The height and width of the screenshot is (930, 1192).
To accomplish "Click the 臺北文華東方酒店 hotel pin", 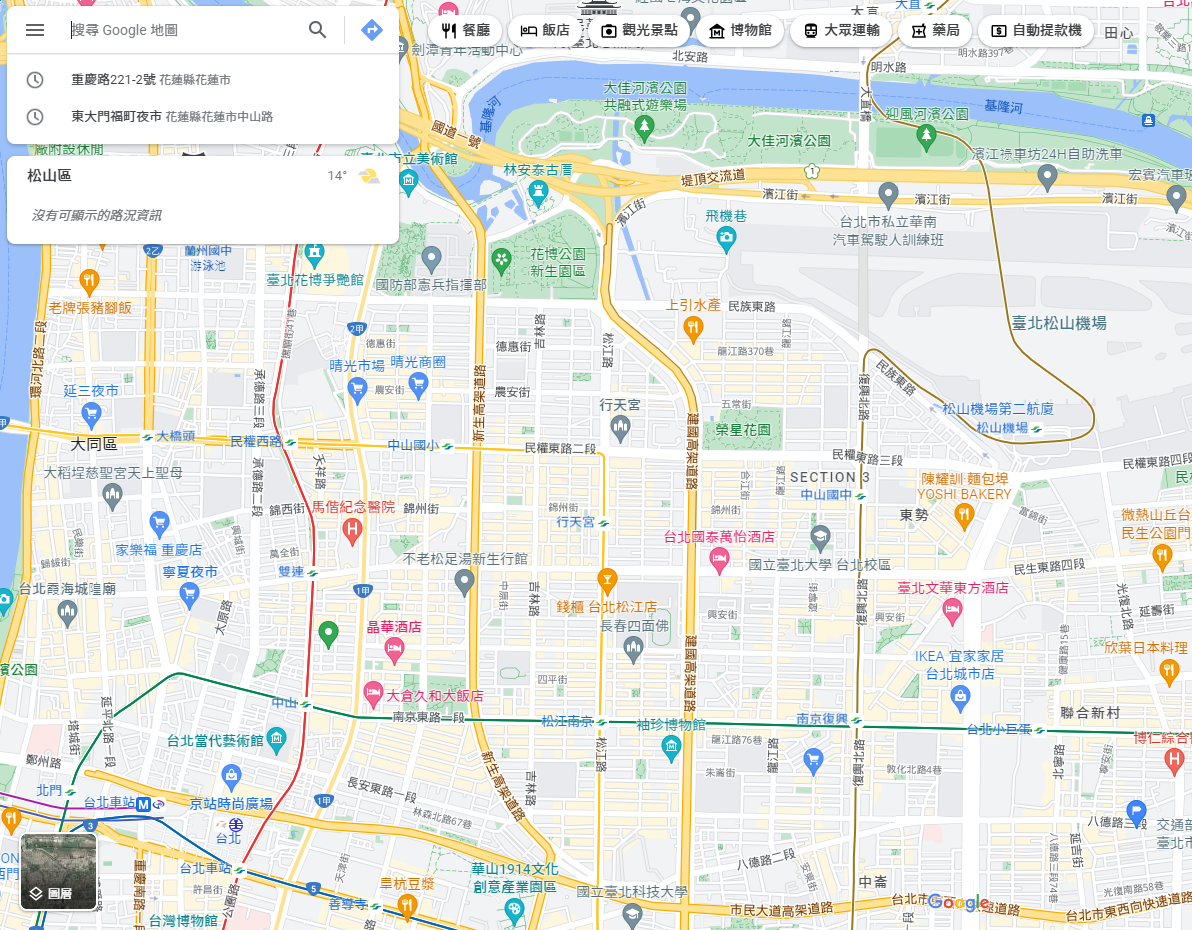I will pos(952,611).
